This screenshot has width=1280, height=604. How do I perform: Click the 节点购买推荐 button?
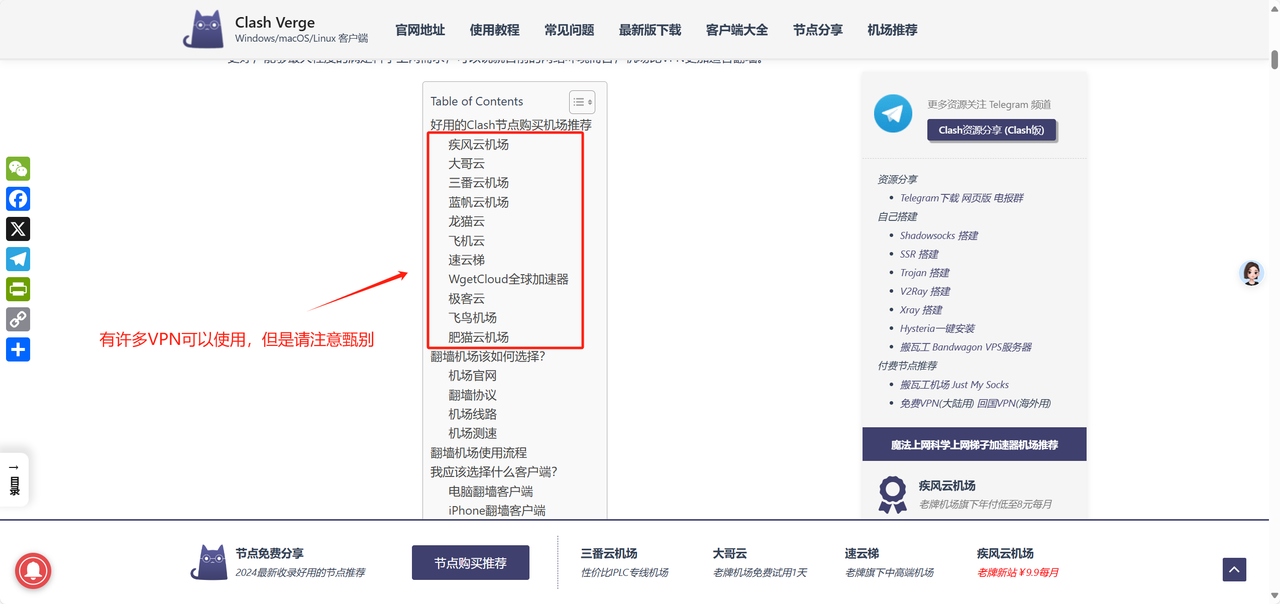click(x=470, y=563)
